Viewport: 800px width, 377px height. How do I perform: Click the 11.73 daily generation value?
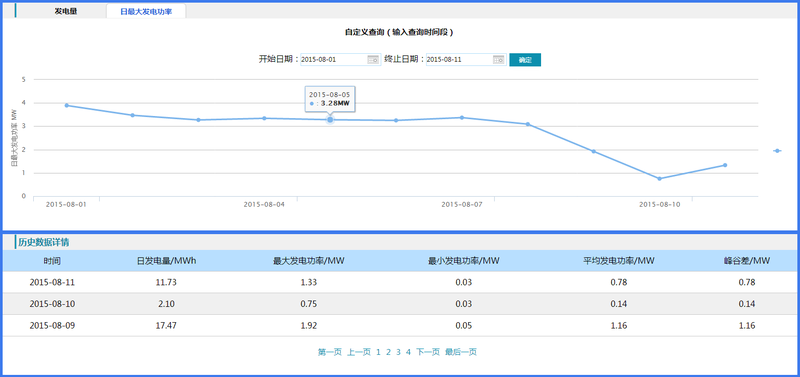pyautogui.click(x=166, y=282)
